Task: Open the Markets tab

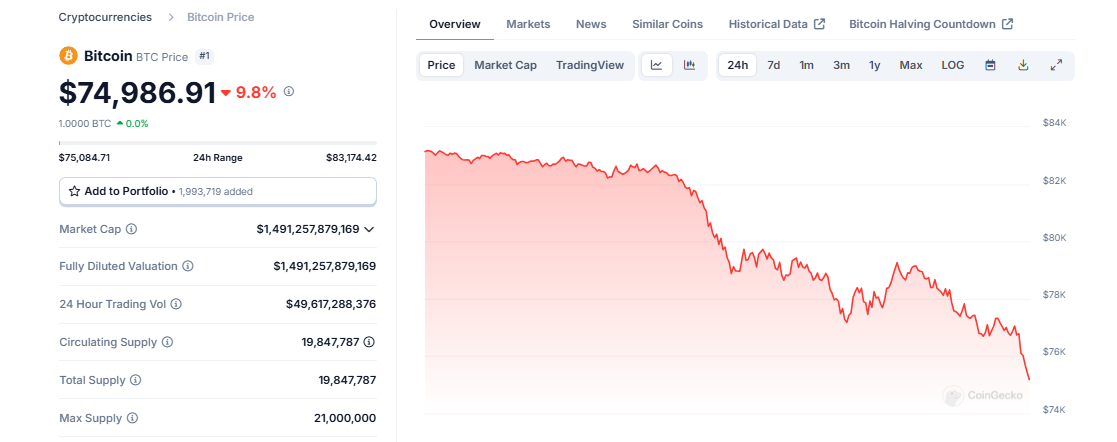Action: pyautogui.click(x=528, y=24)
